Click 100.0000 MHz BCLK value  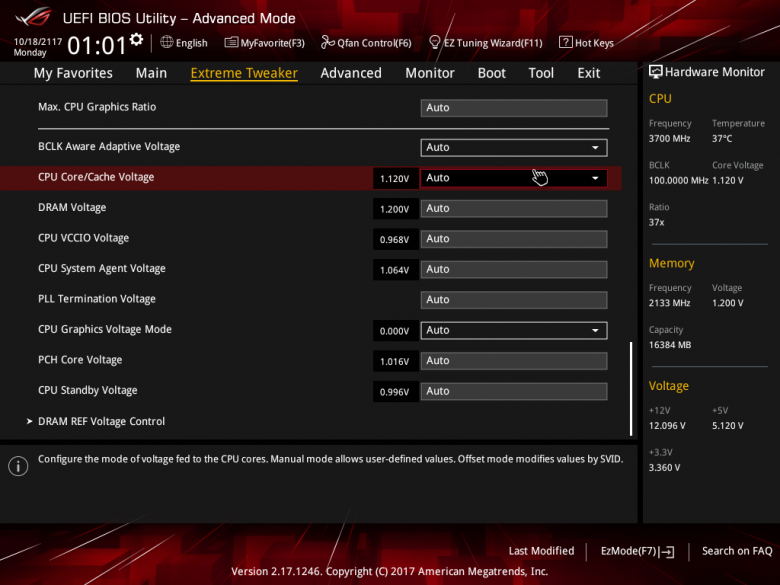pyautogui.click(x=679, y=180)
